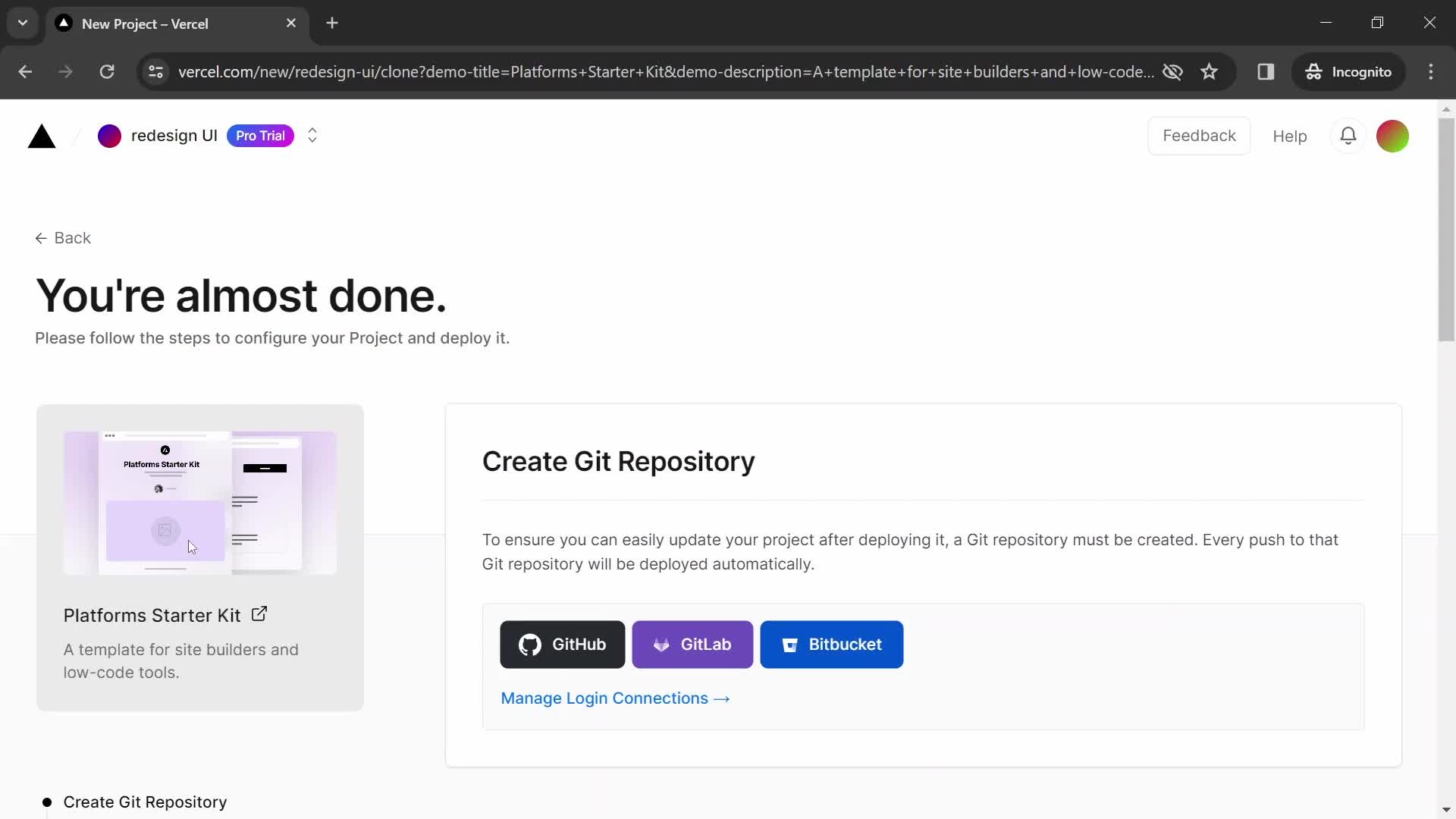Click the back arrow navigation icon
Viewport: 1456px width, 819px height.
click(41, 237)
